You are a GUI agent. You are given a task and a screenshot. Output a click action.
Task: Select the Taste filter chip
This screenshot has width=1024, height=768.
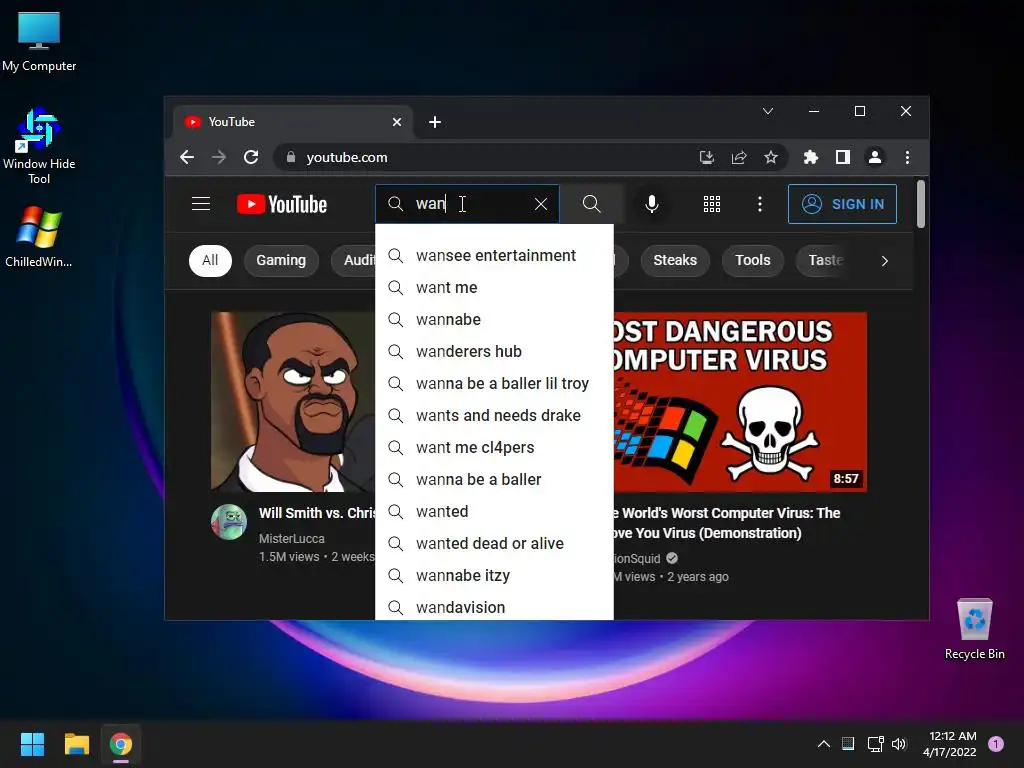click(x=825, y=261)
